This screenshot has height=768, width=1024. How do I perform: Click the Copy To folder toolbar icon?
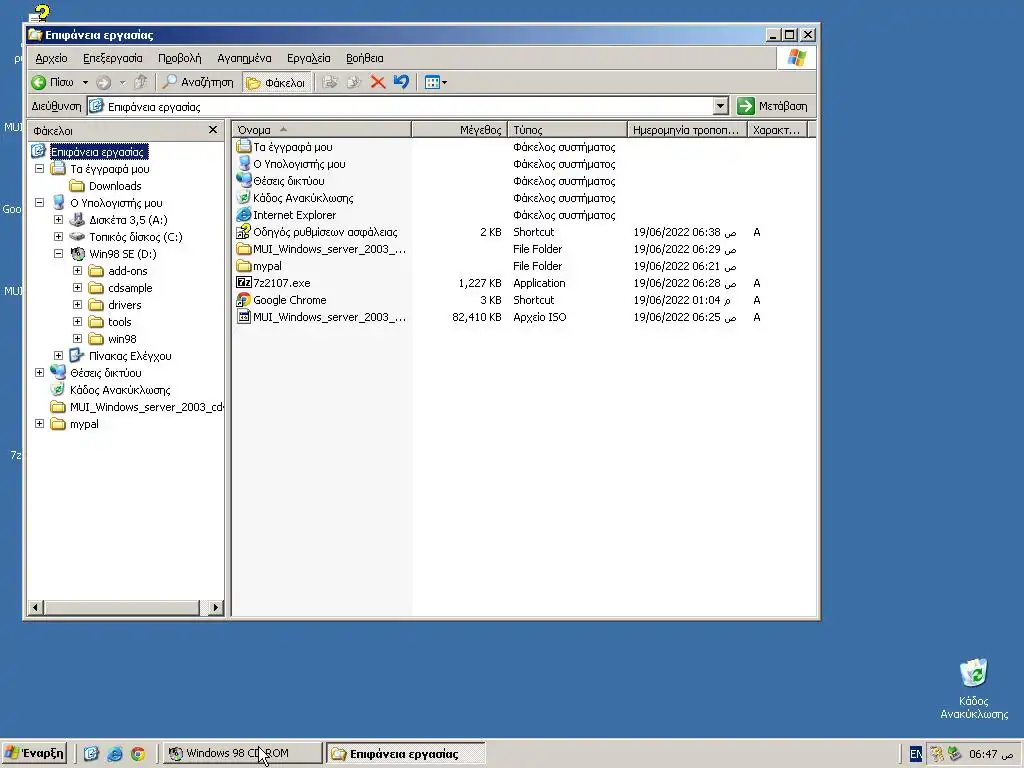click(354, 82)
